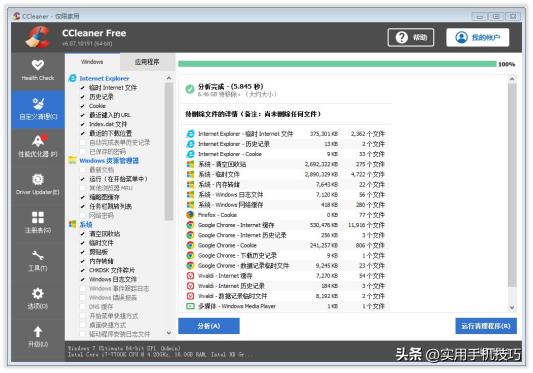Click the Chrome icon on the 530,476 KB row
The image size is (533, 373).
pyautogui.click(x=190, y=225)
